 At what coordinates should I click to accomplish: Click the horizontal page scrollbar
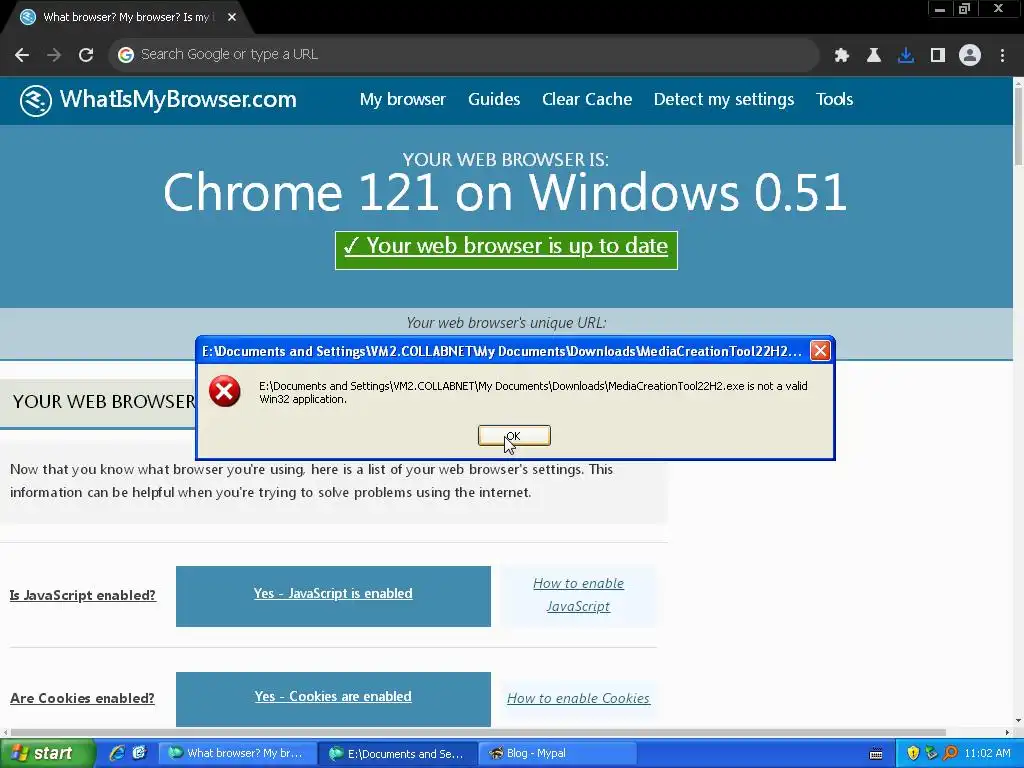[478, 733]
